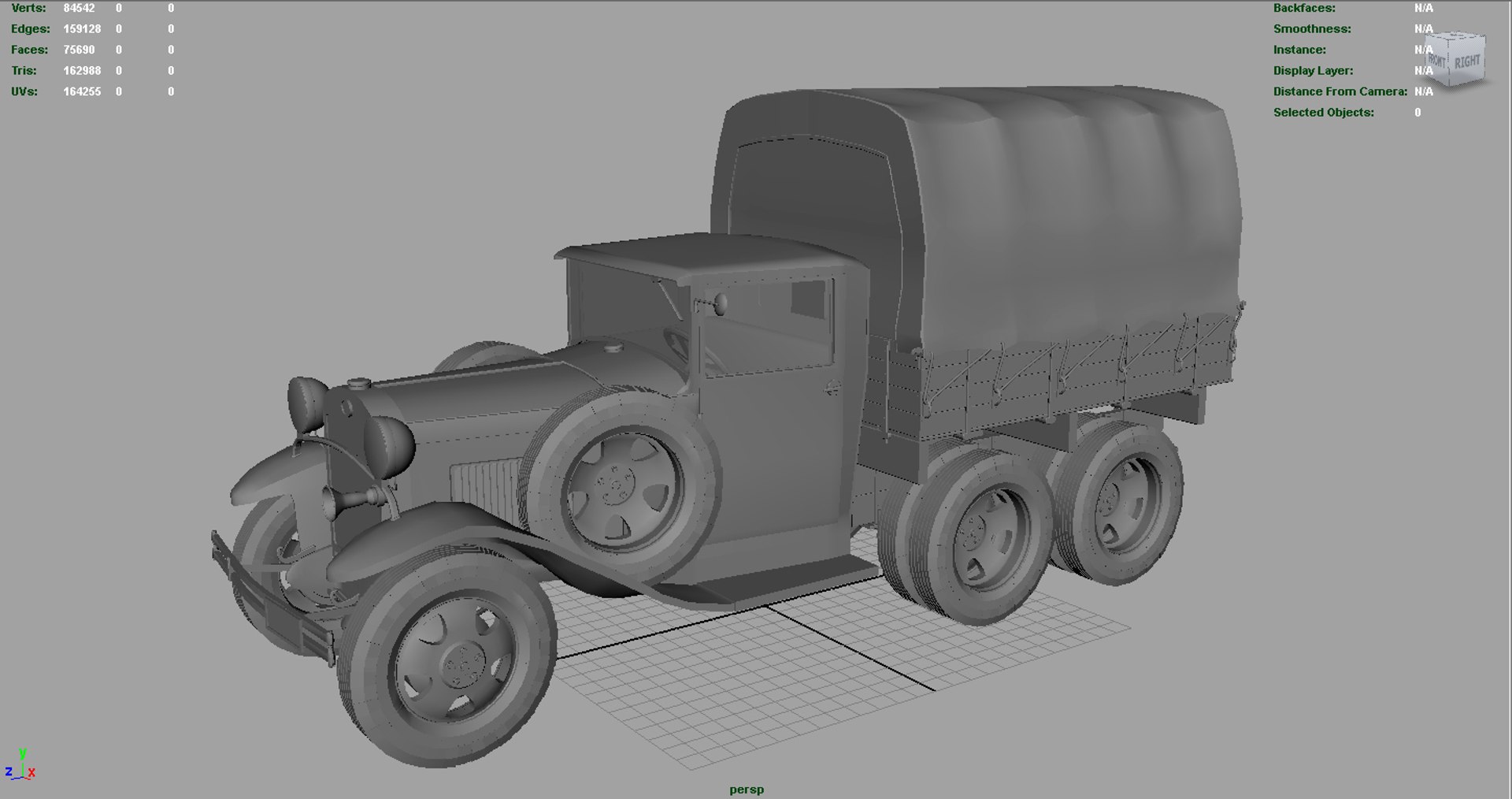1512x799 pixels.
Task: Click the 'Distance From Camera:' HUD label
Action: tap(1340, 91)
